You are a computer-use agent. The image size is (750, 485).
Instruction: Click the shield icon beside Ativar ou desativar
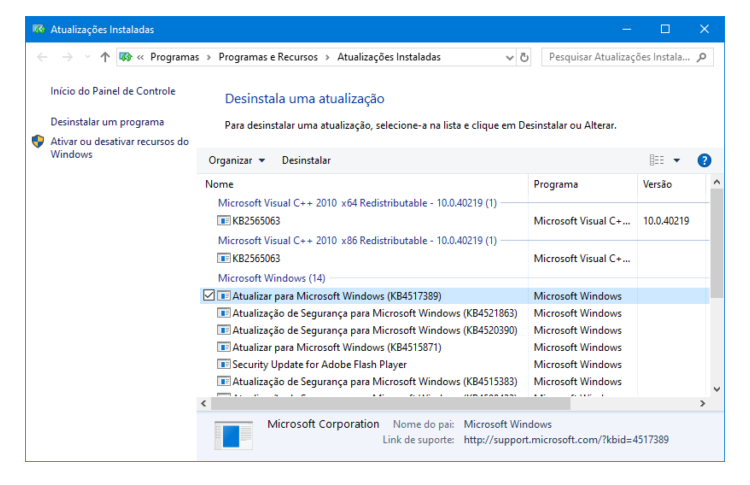tap(38, 142)
